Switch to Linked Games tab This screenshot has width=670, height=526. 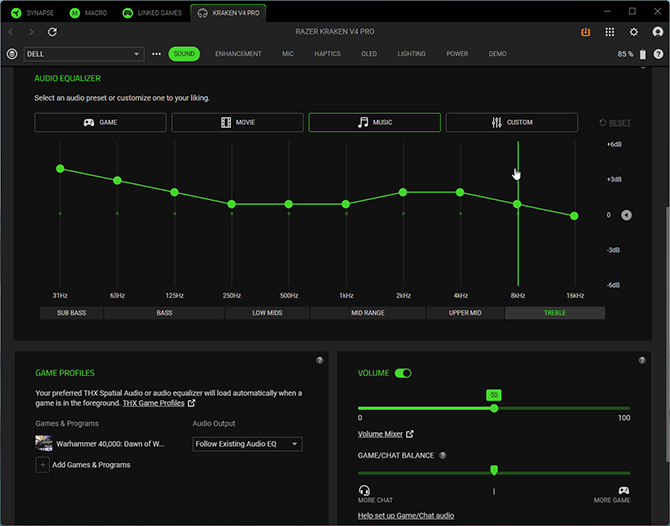point(152,13)
